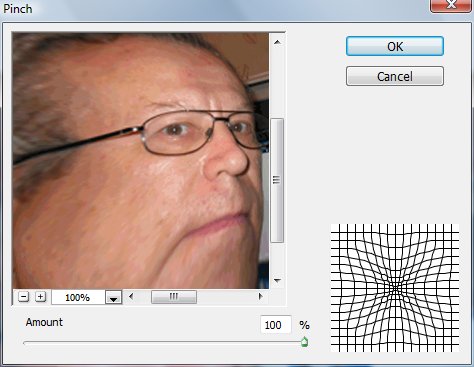474x367 pixels.
Task: Click the face preview image
Action: [x=140, y=161]
